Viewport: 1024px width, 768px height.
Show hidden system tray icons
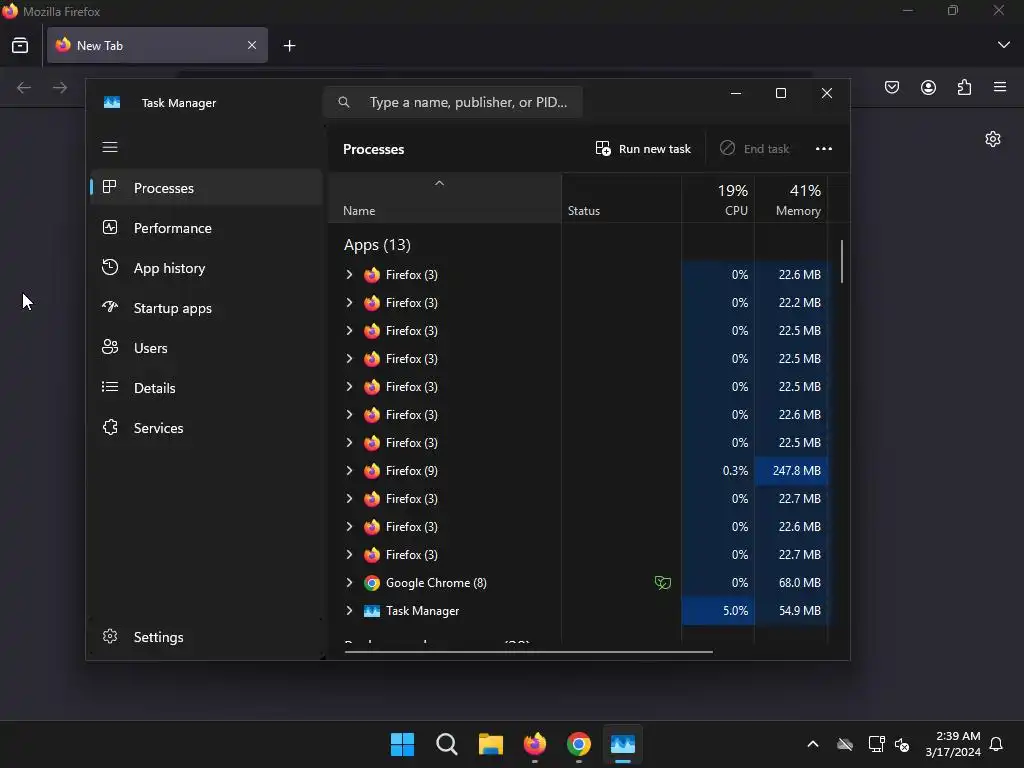(x=813, y=744)
